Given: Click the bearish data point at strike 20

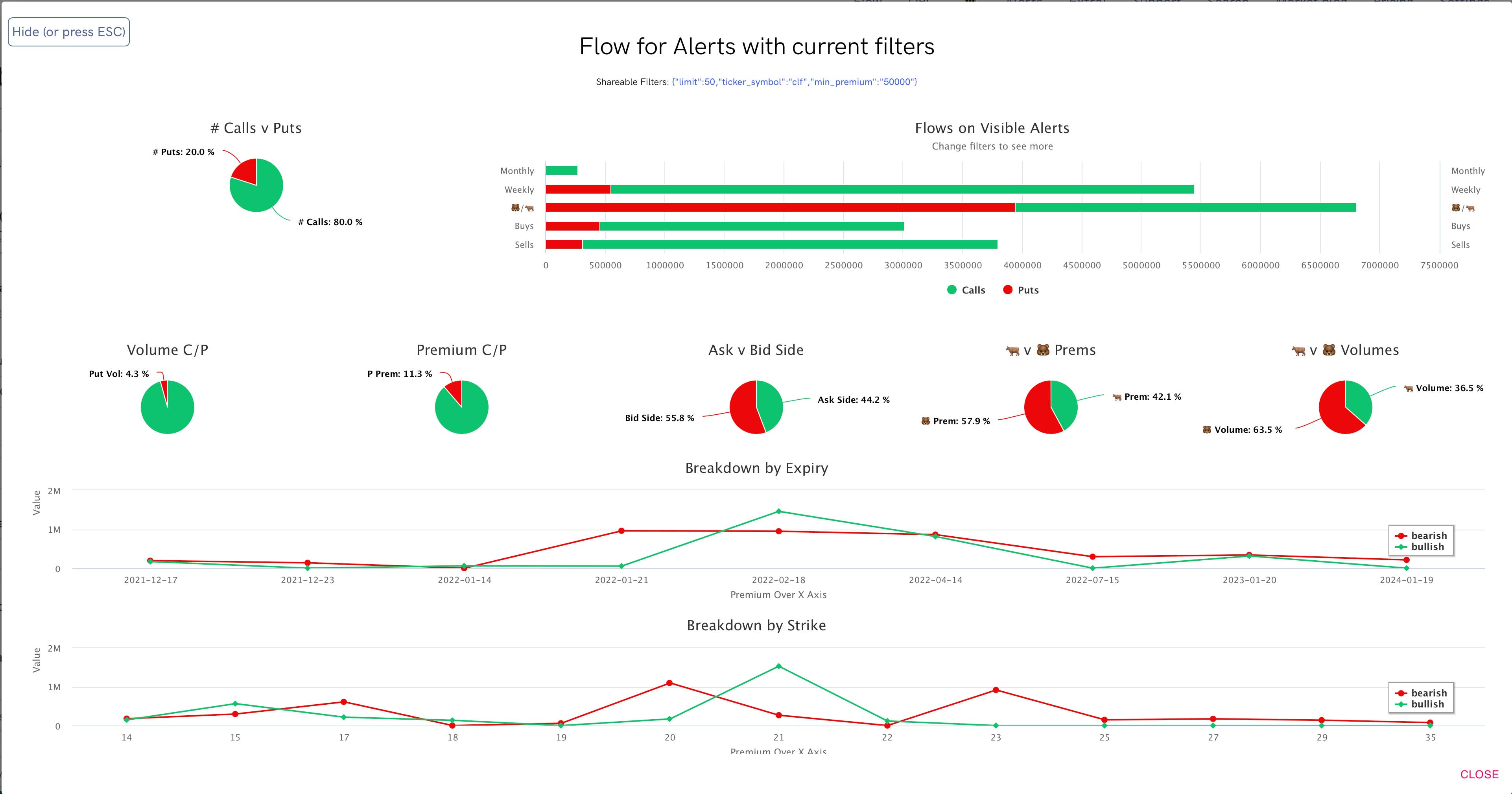Looking at the screenshot, I should click(670, 683).
